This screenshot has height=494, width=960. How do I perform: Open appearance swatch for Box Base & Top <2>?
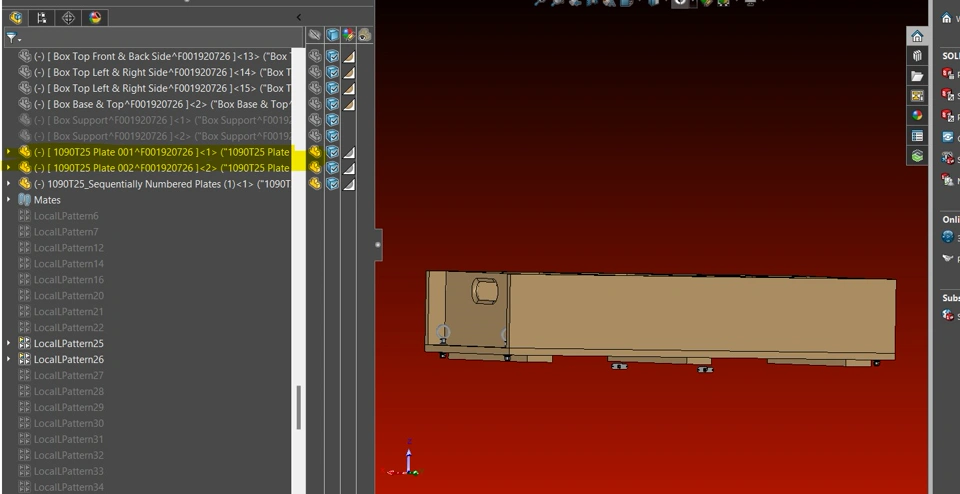[x=348, y=104]
